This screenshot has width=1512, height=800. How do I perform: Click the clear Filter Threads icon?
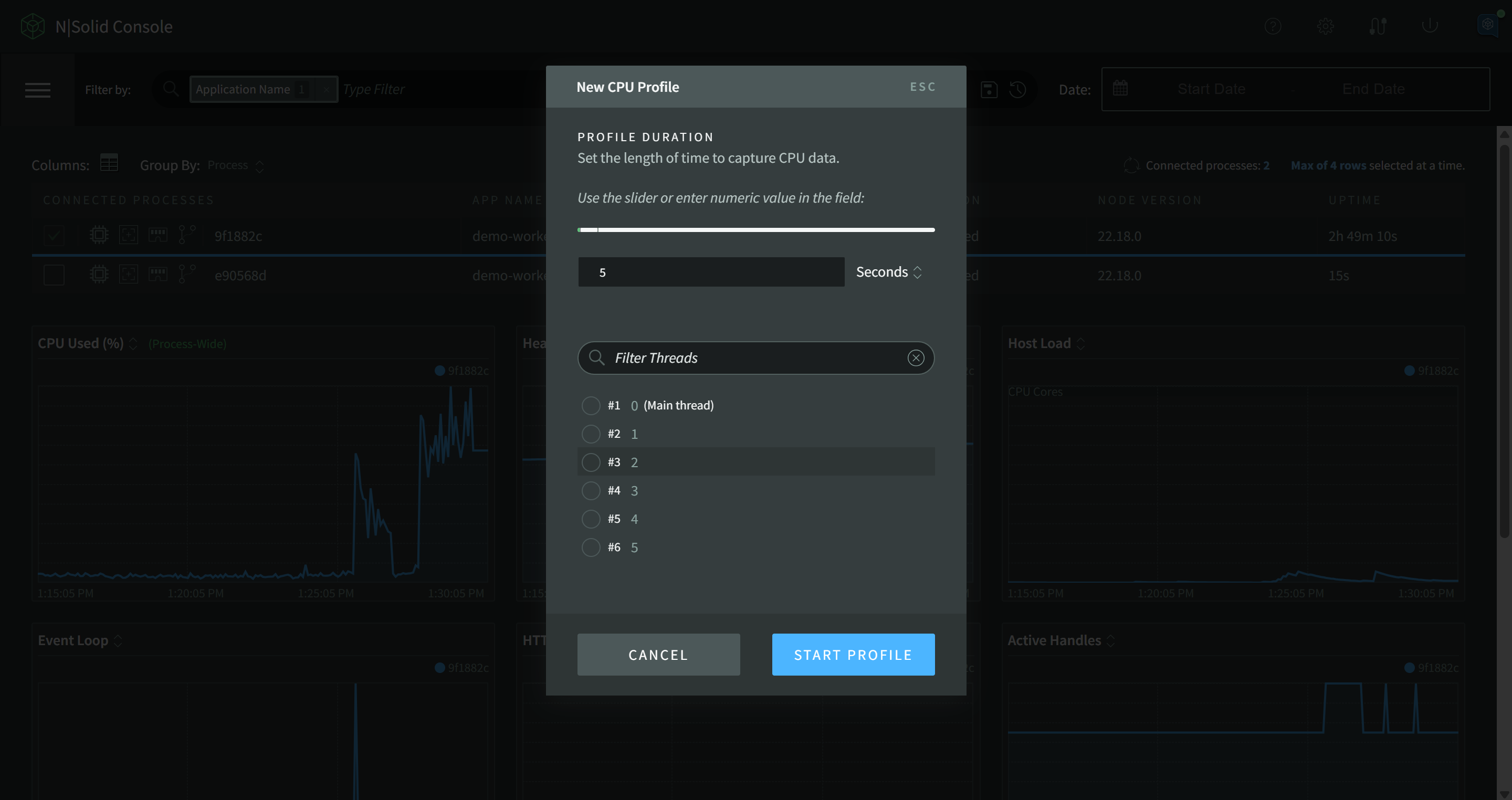click(x=916, y=357)
